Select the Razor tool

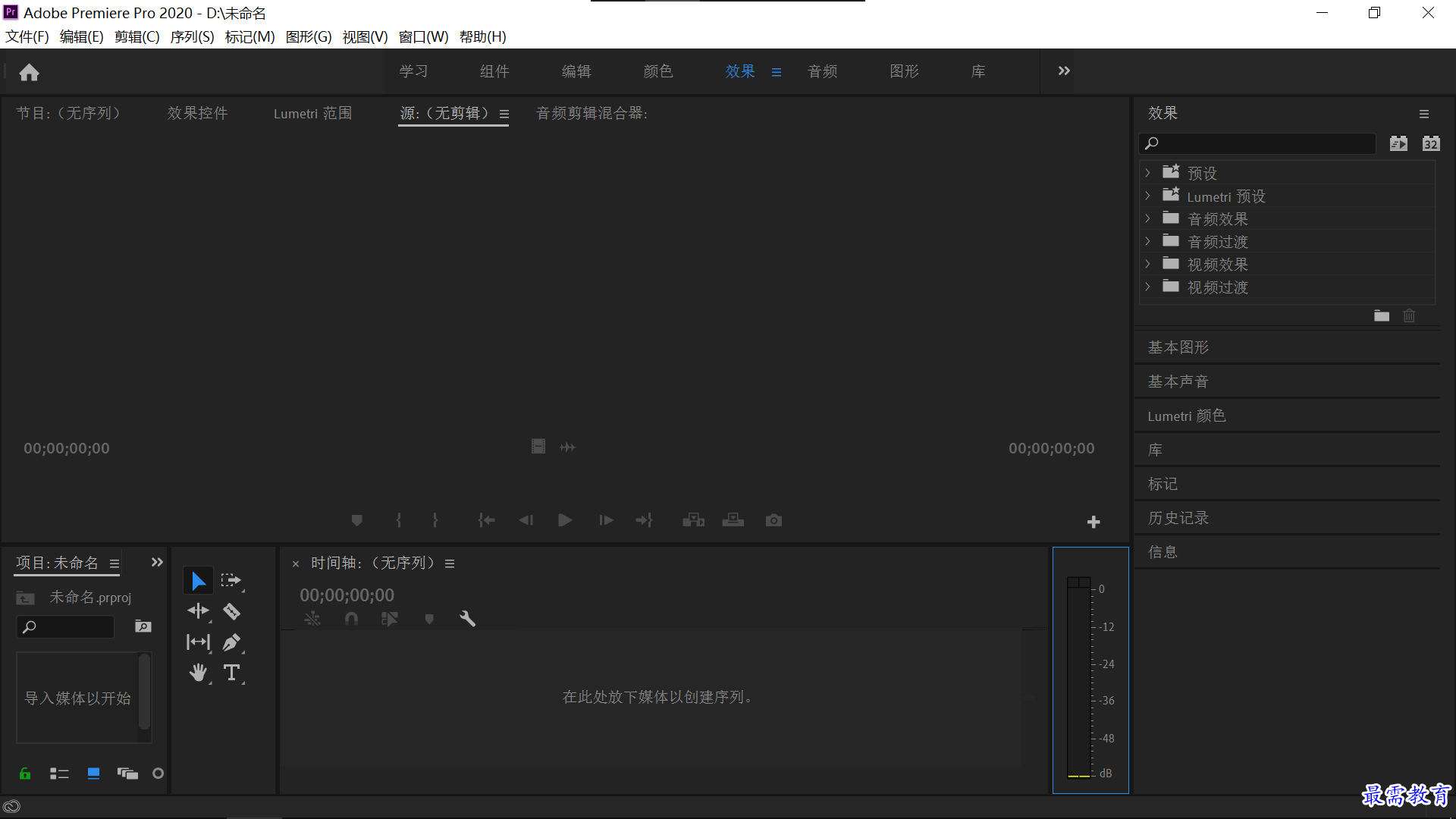[x=231, y=611]
